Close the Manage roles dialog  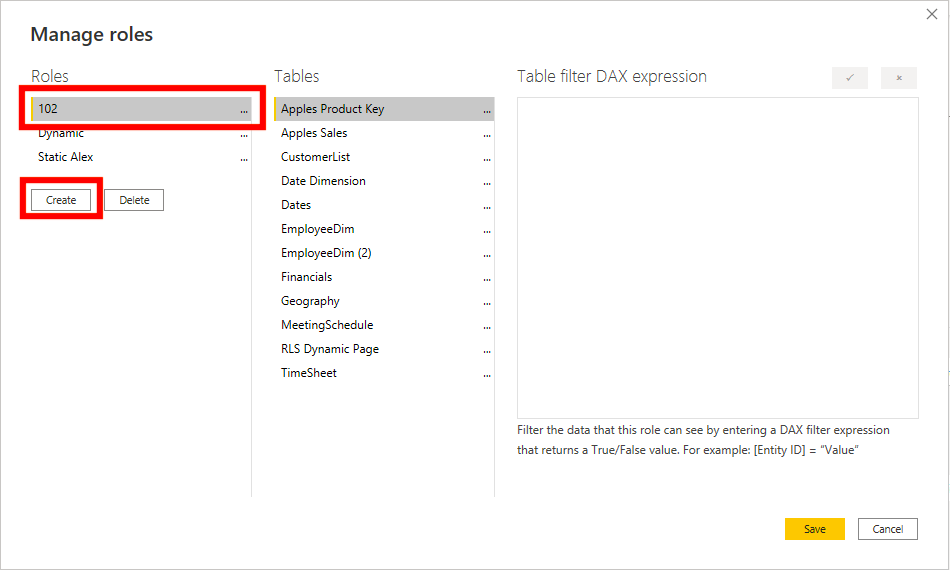click(933, 14)
